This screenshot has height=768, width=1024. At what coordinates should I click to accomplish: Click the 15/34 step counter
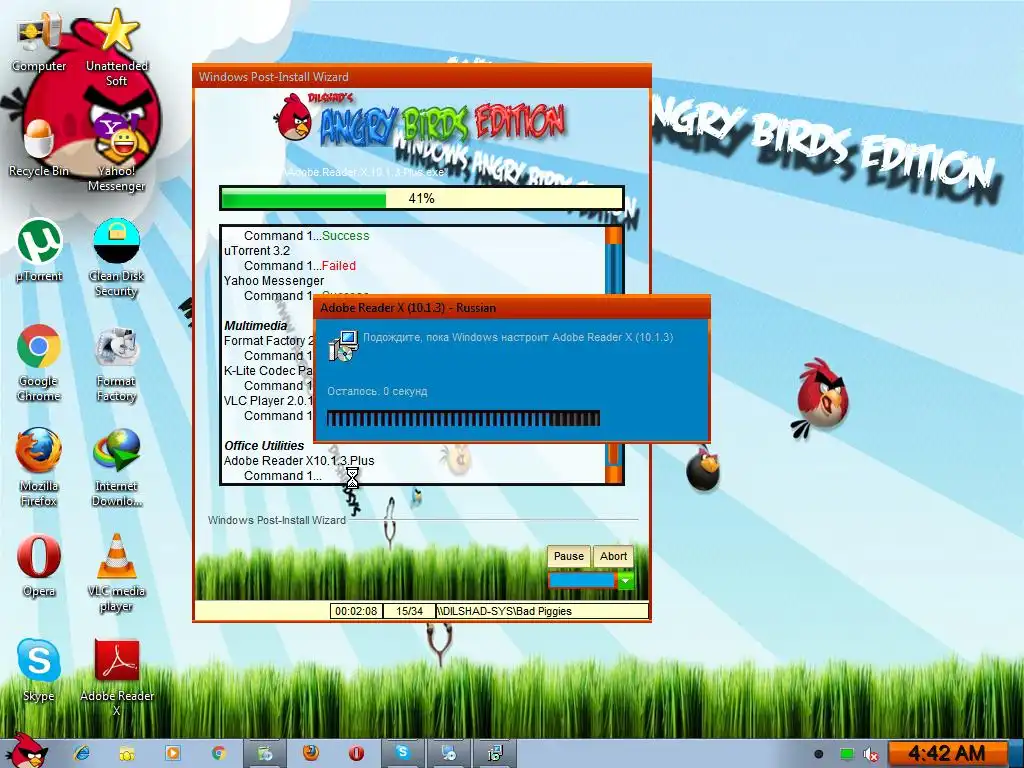click(409, 611)
